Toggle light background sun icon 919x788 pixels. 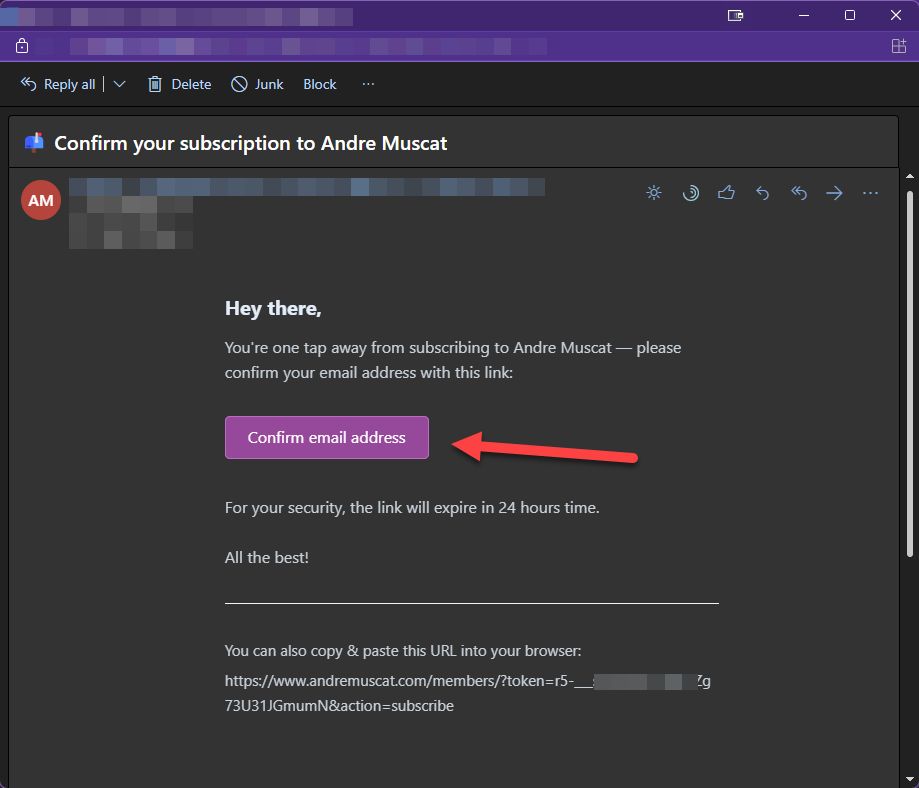(x=654, y=193)
